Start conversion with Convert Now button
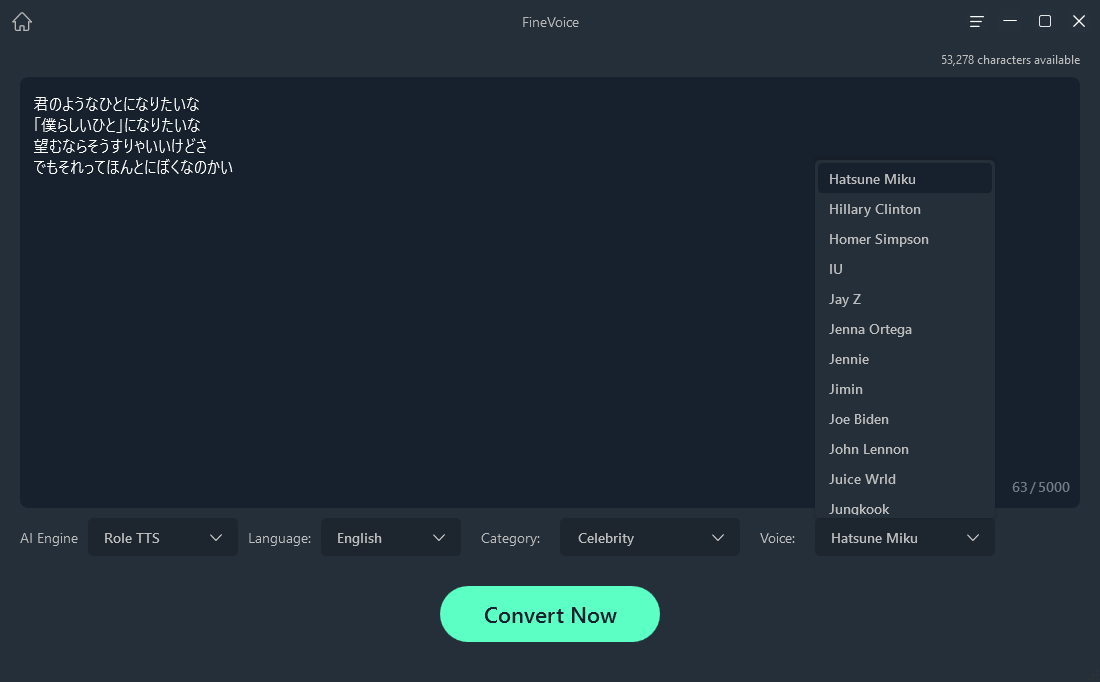The height and width of the screenshot is (682, 1100). (x=549, y=614)
